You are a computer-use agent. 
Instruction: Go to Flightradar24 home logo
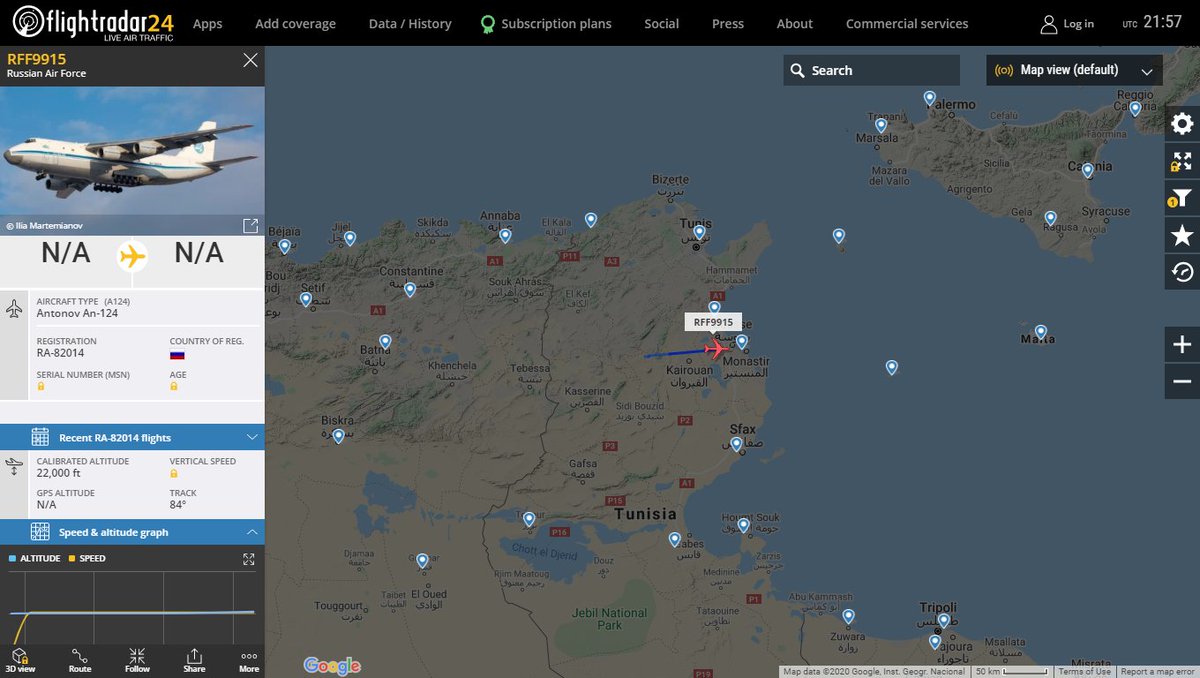[x=95, y=22]
